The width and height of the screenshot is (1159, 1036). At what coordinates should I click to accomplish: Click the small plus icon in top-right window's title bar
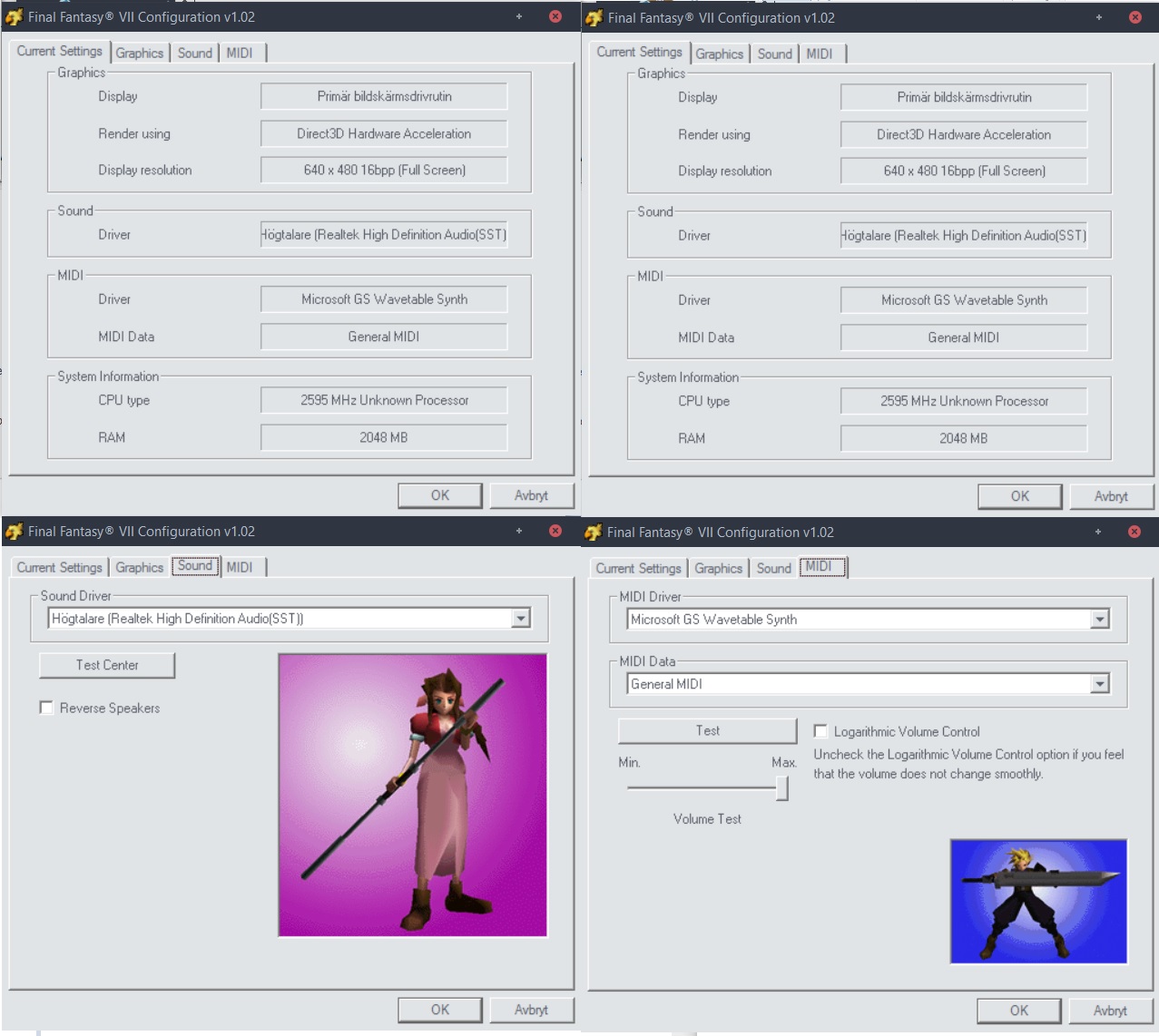[x=1099, y=17]
